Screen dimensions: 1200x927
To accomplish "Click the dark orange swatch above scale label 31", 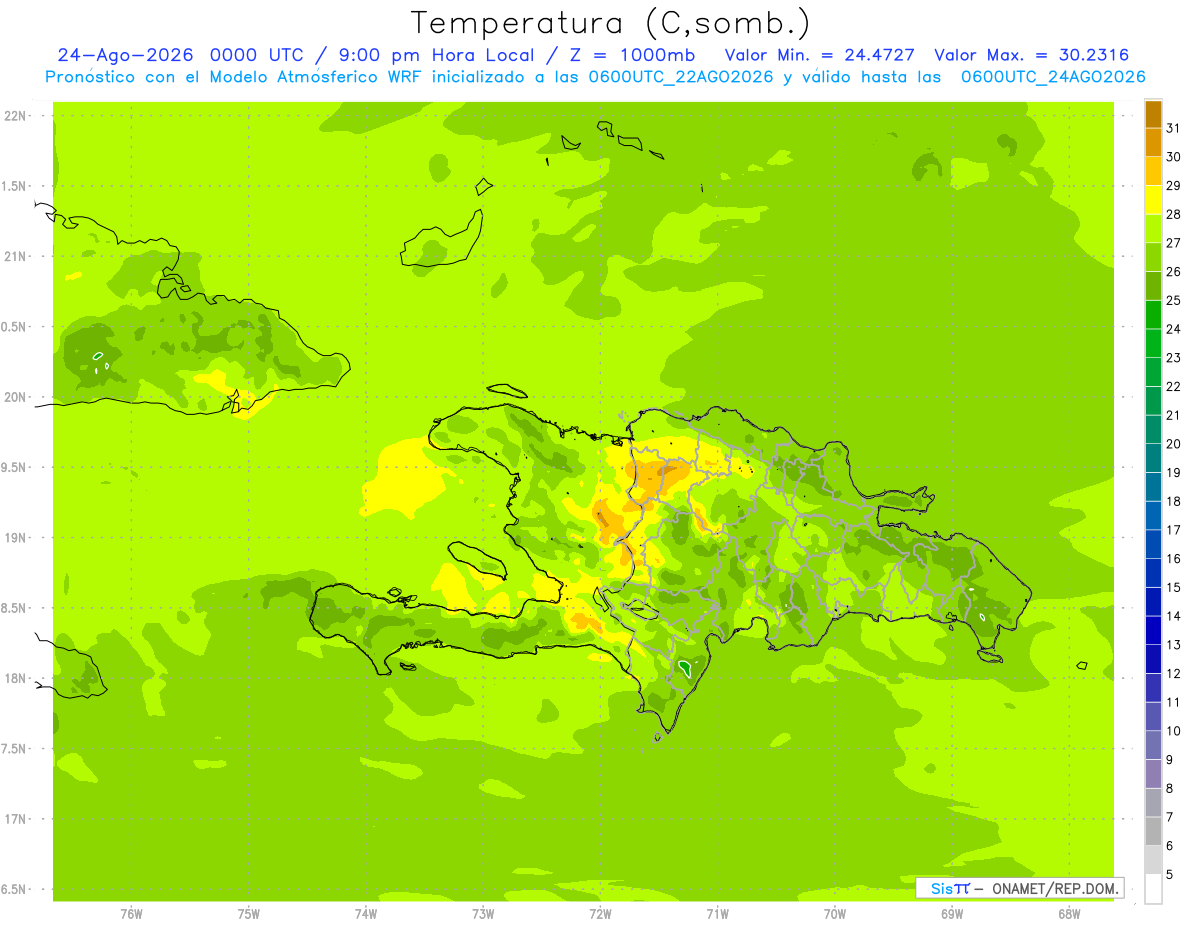I will 1153,114.
